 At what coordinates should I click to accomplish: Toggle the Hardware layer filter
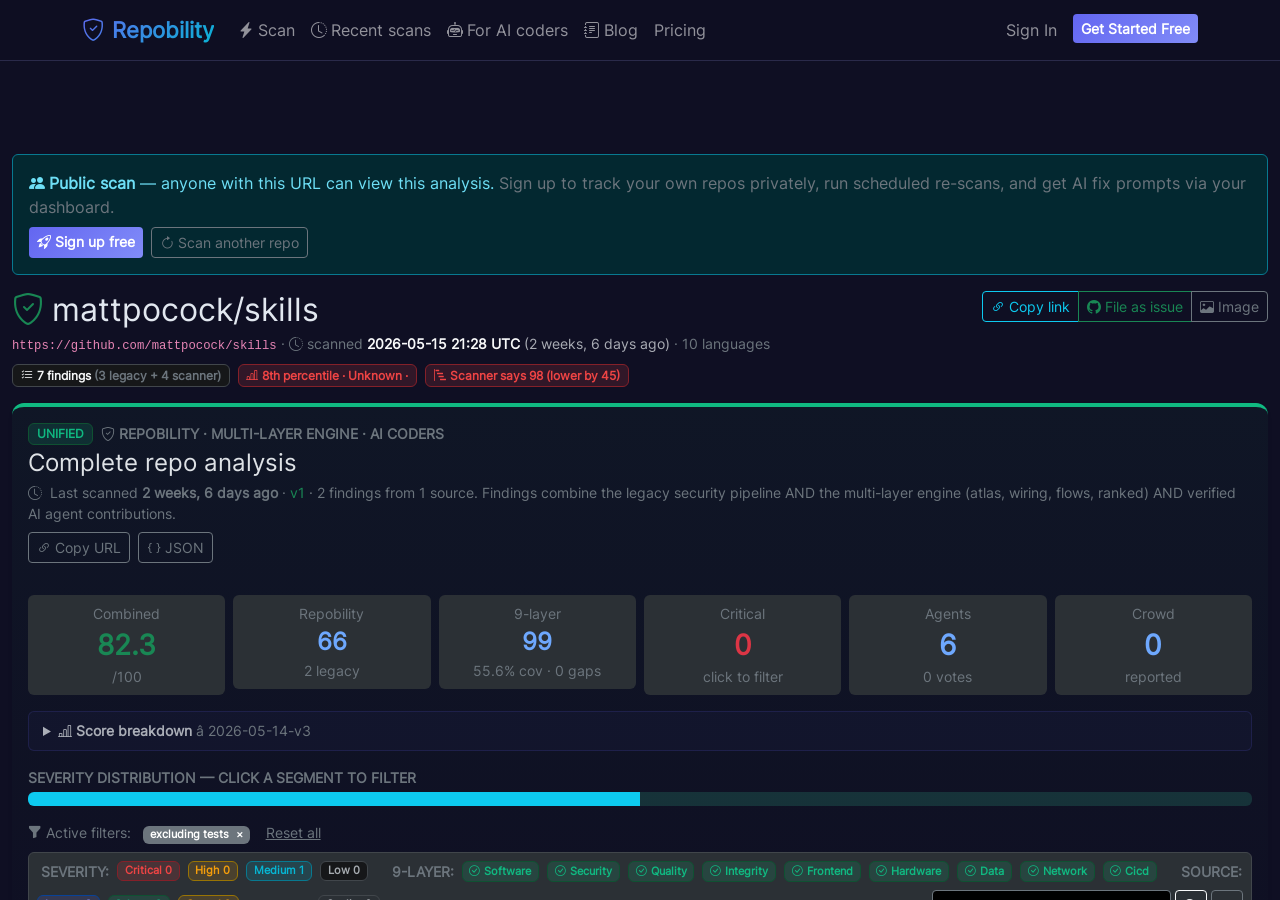pos(909,871)
